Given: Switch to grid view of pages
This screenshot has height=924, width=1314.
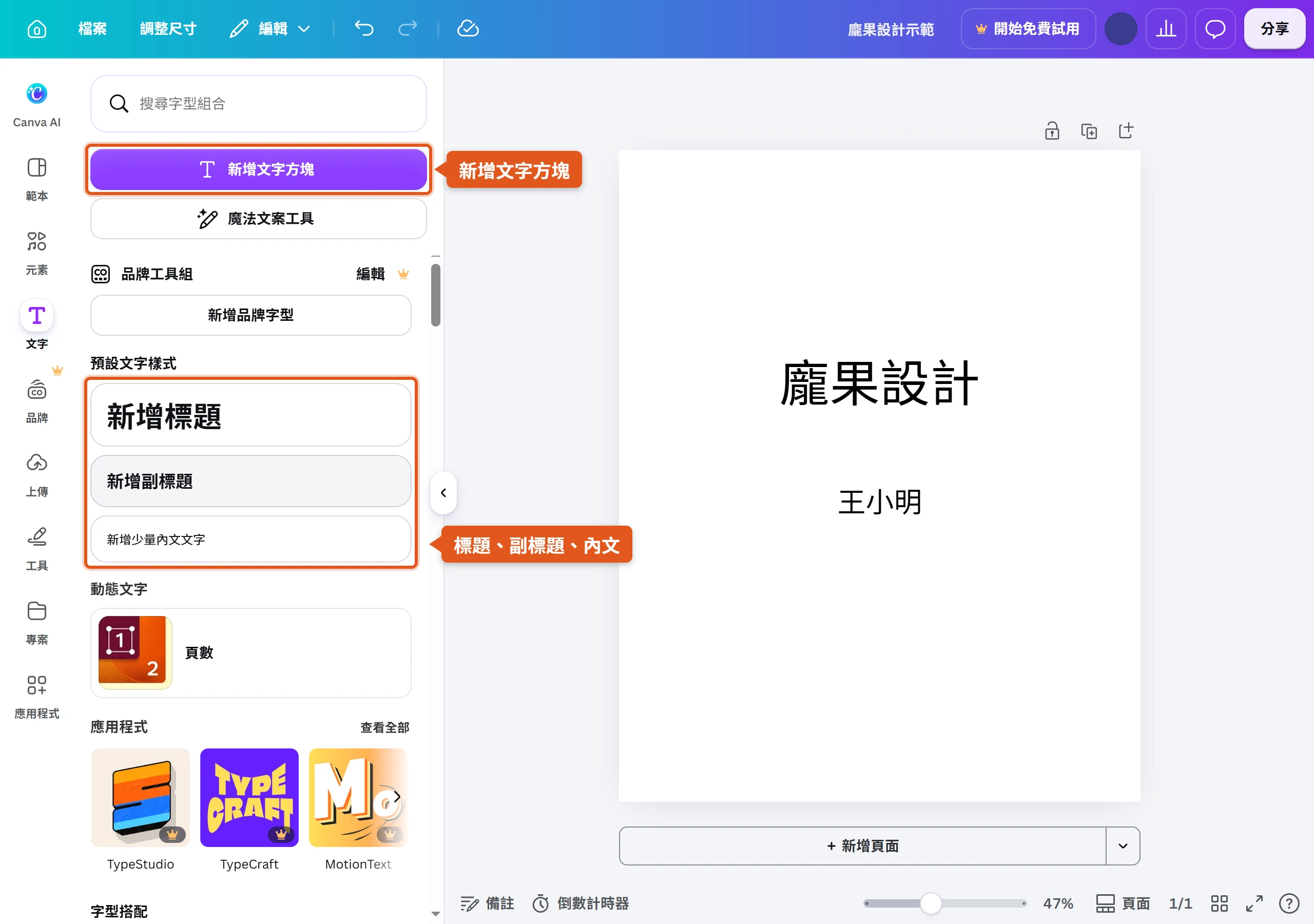Looking at the screenshot, I should [1219, 903].
